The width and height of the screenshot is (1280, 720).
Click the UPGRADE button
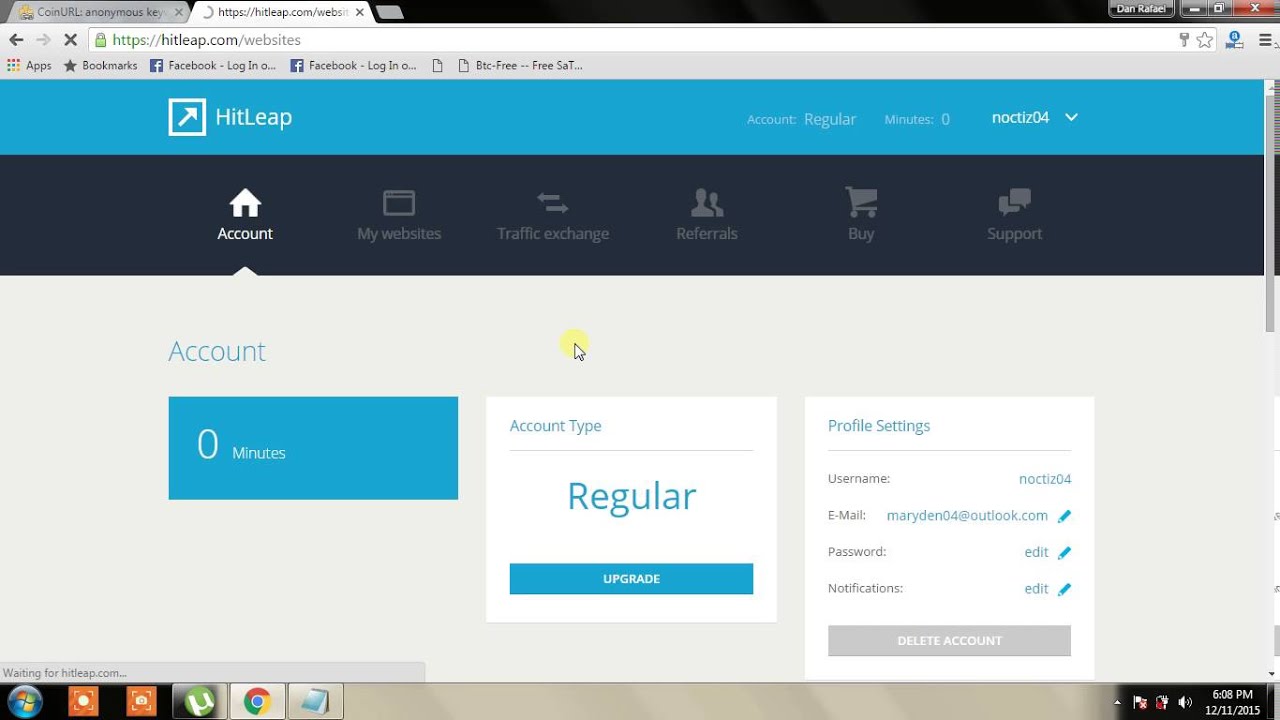pos(631,579)
